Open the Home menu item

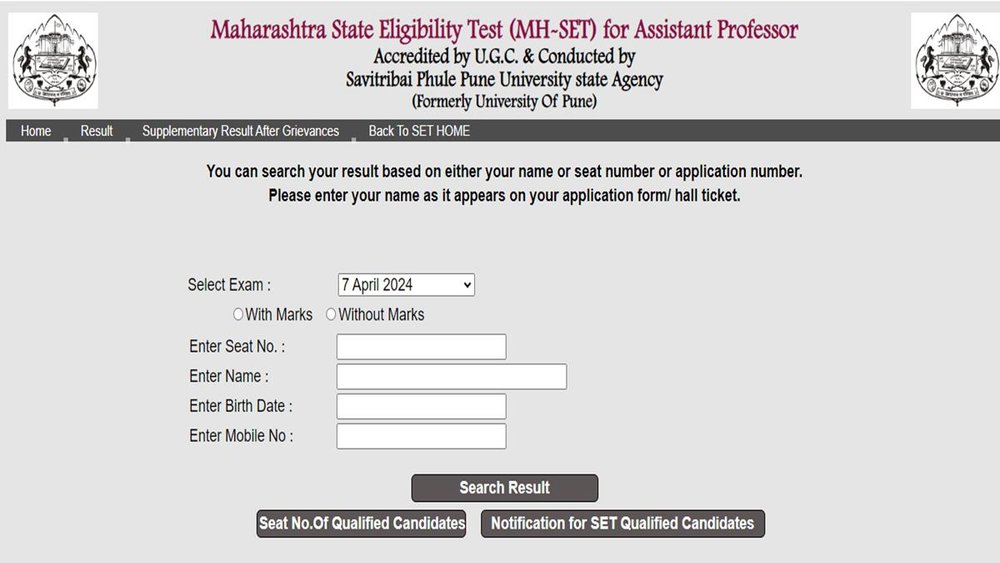(36, 131)
